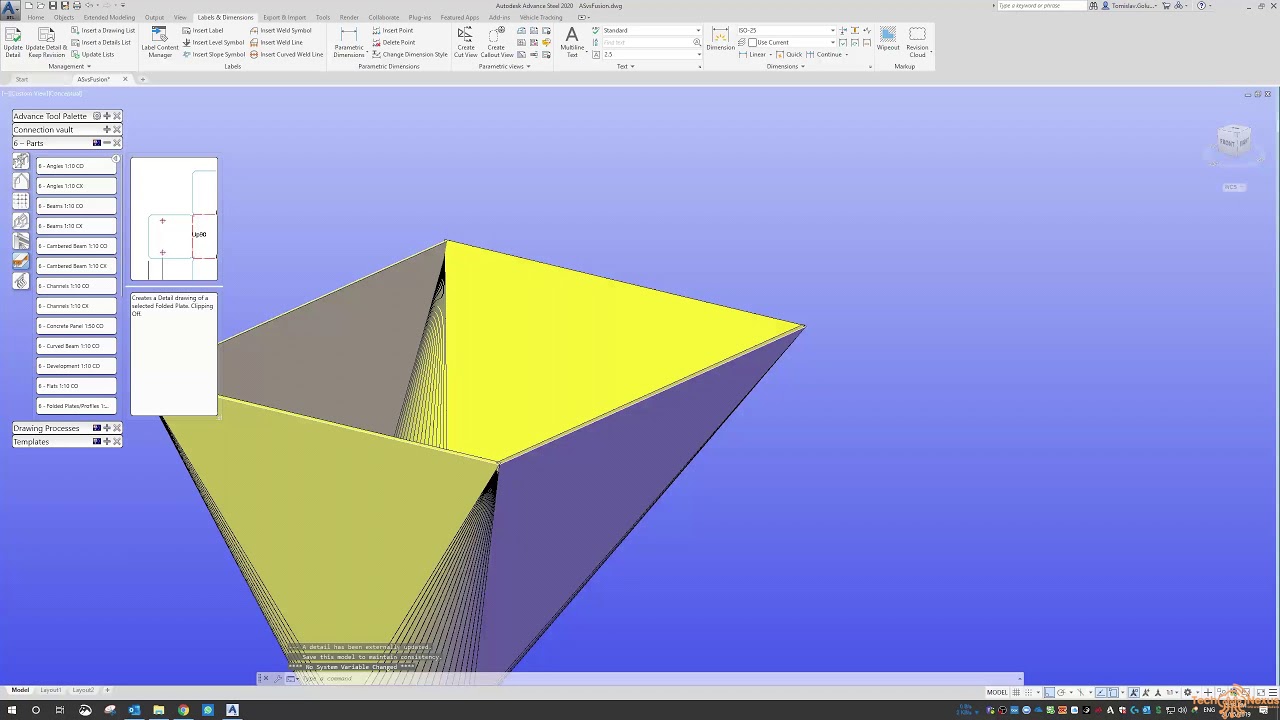Select the highlighted orange palette category icon
The width and height of the screenshot is (1280, 720).
click(21, 261)
